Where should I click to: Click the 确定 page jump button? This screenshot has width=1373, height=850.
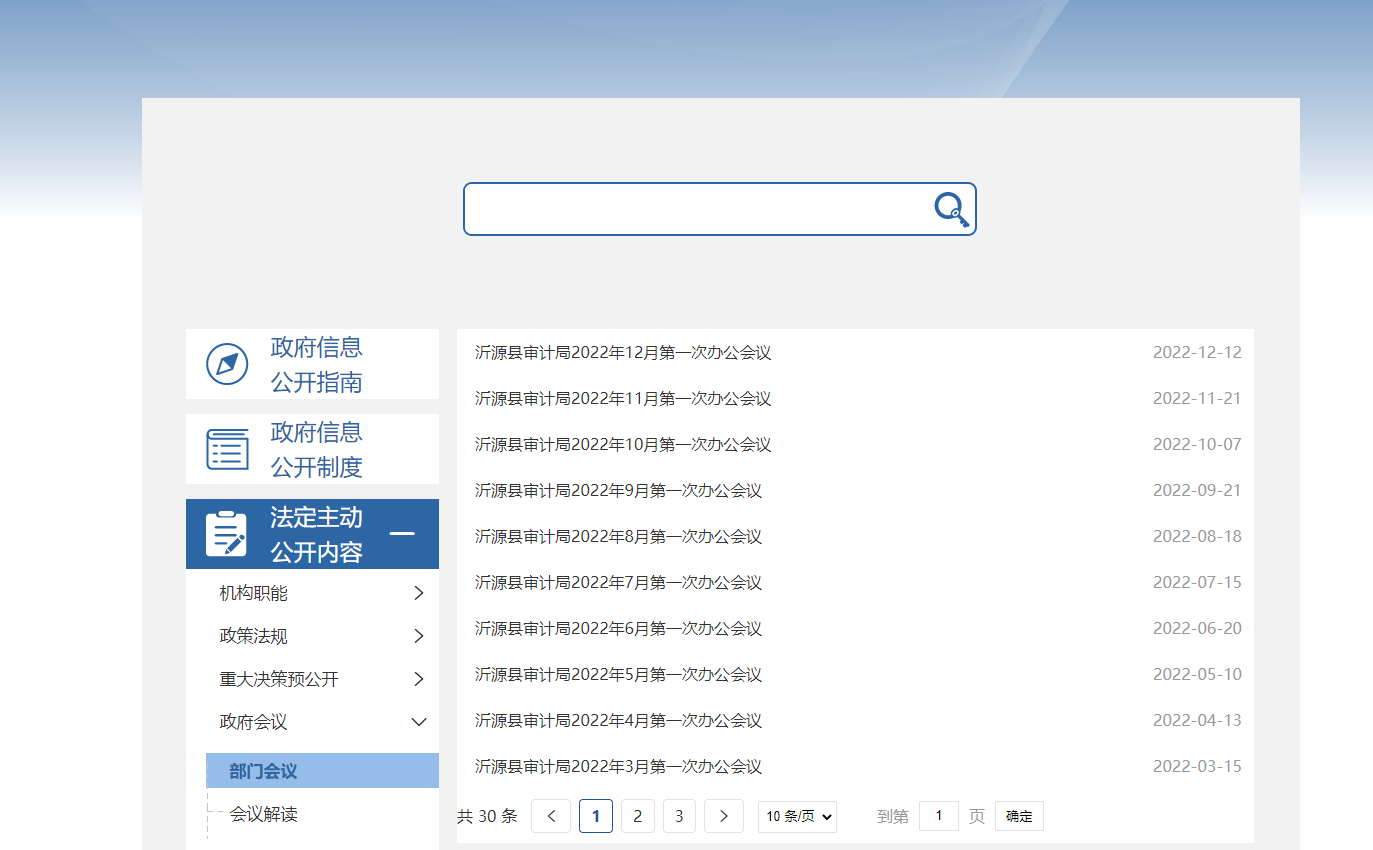1019,816
